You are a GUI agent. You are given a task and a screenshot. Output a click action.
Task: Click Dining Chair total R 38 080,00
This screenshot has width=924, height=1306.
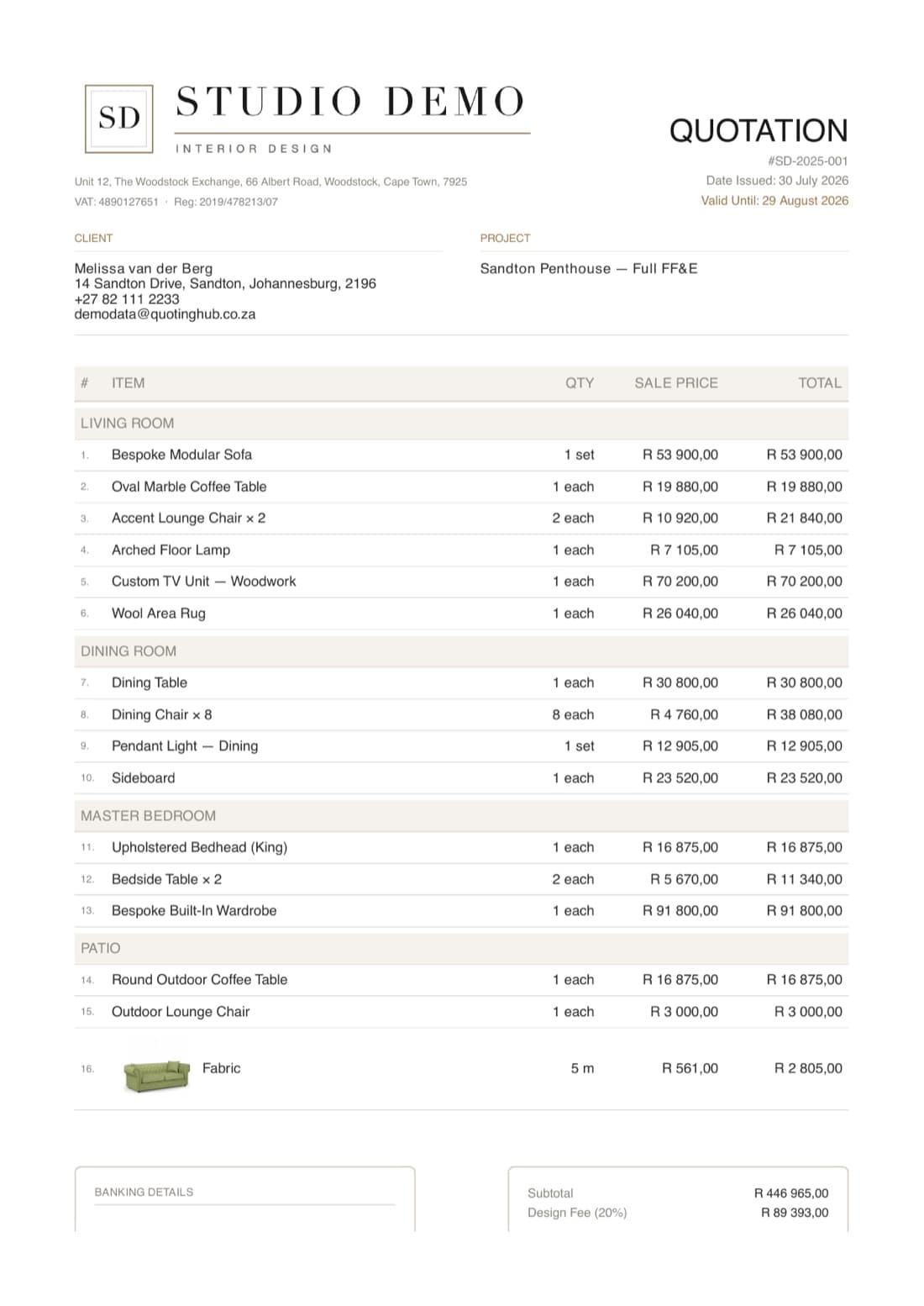pos(805,715)
